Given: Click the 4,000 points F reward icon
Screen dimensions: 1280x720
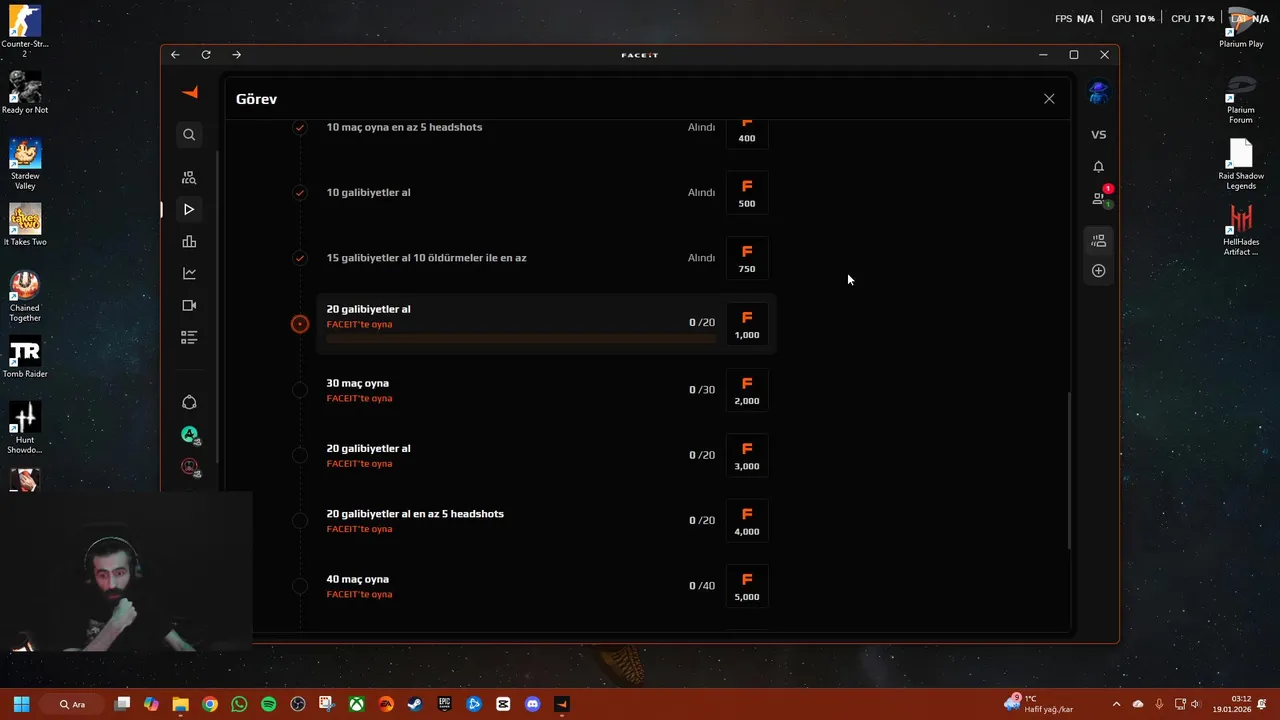Looking at the screenshot, I should tap(747, 520).
